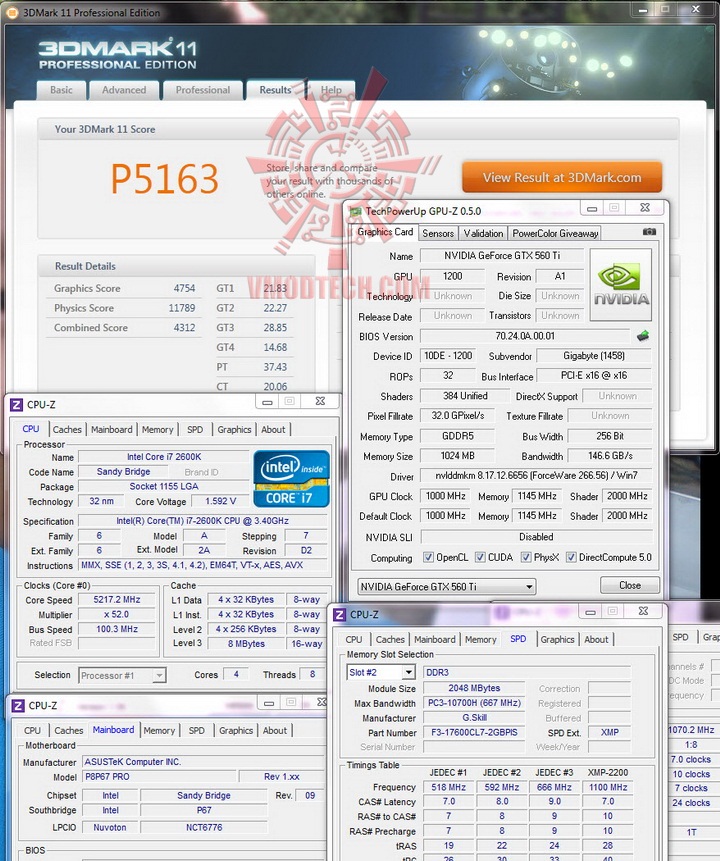This screenshot has width=720, height=861.
Task: Minimize the CPU-Z Mainboard window
Action: [x=269, y=703]
